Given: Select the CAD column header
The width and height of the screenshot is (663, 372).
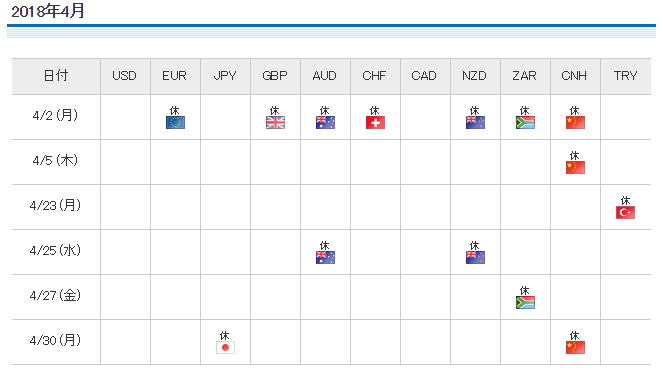Looking at the screenshot, I should click(x=425, y=76).
